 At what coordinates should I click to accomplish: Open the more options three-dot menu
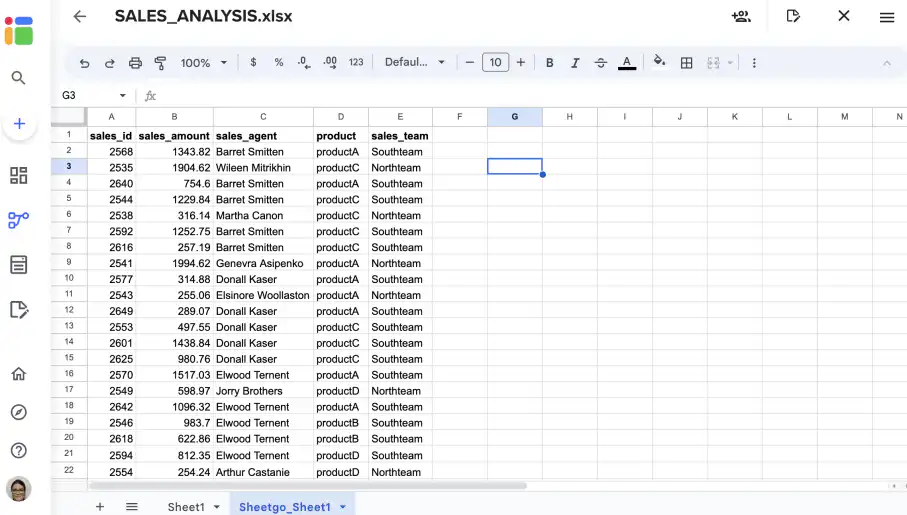point(754,63)
